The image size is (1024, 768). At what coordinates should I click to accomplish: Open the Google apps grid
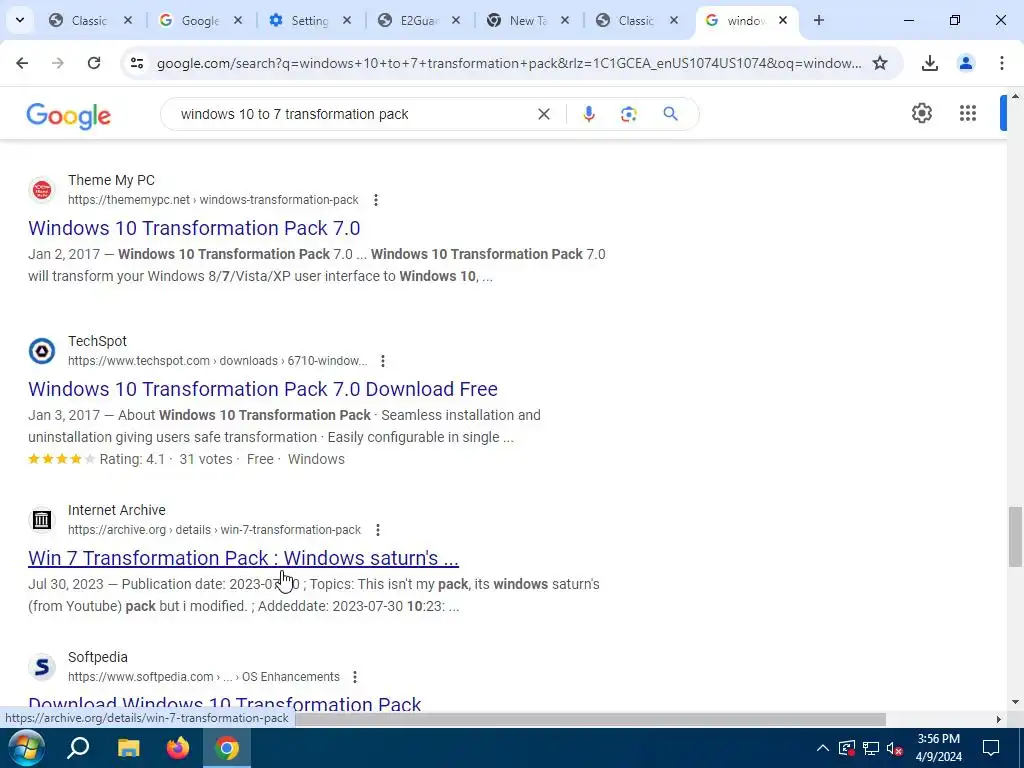tap(967, 113)
